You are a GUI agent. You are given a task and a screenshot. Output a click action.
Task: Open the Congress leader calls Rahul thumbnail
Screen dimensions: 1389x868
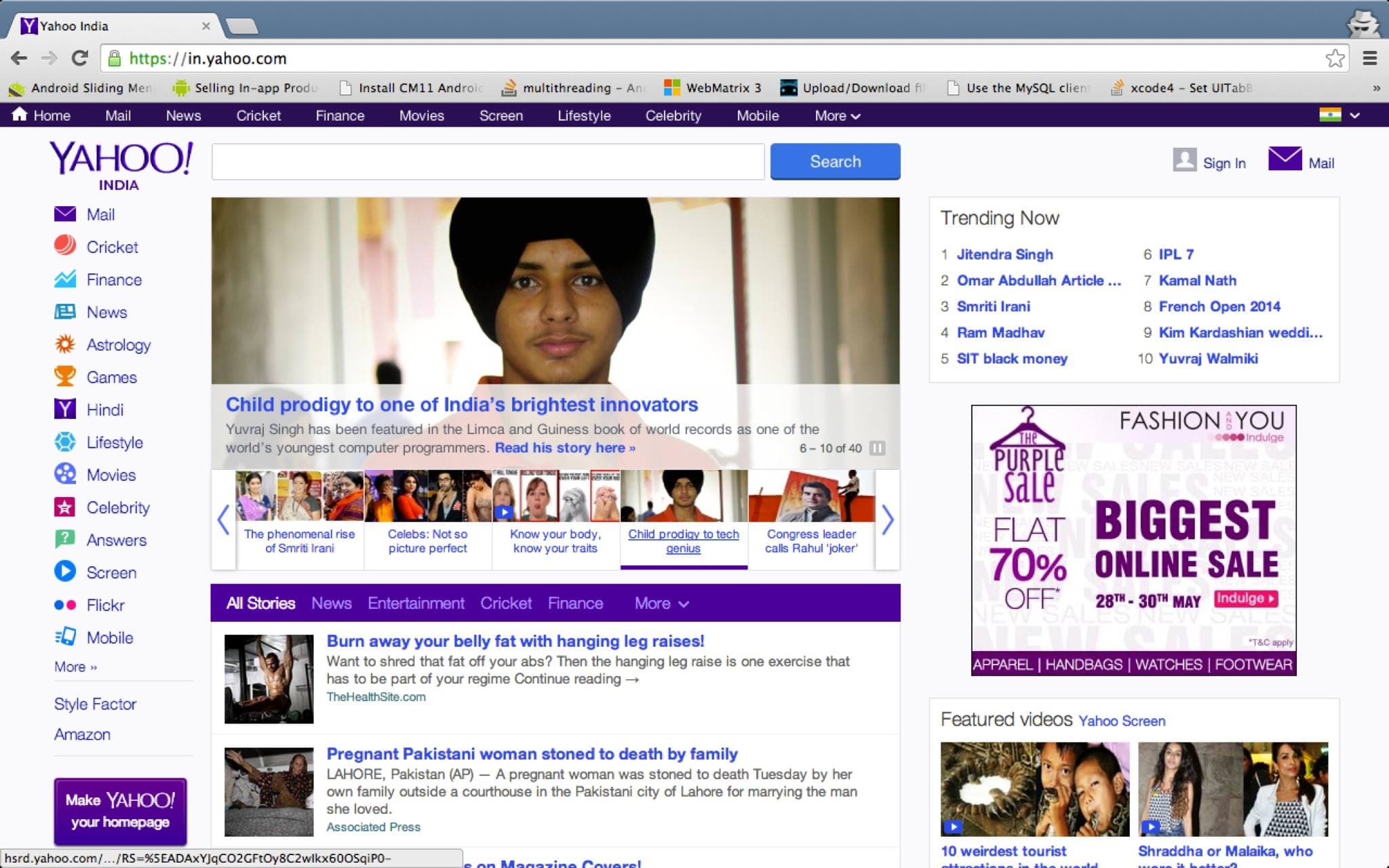pos(811,496)
